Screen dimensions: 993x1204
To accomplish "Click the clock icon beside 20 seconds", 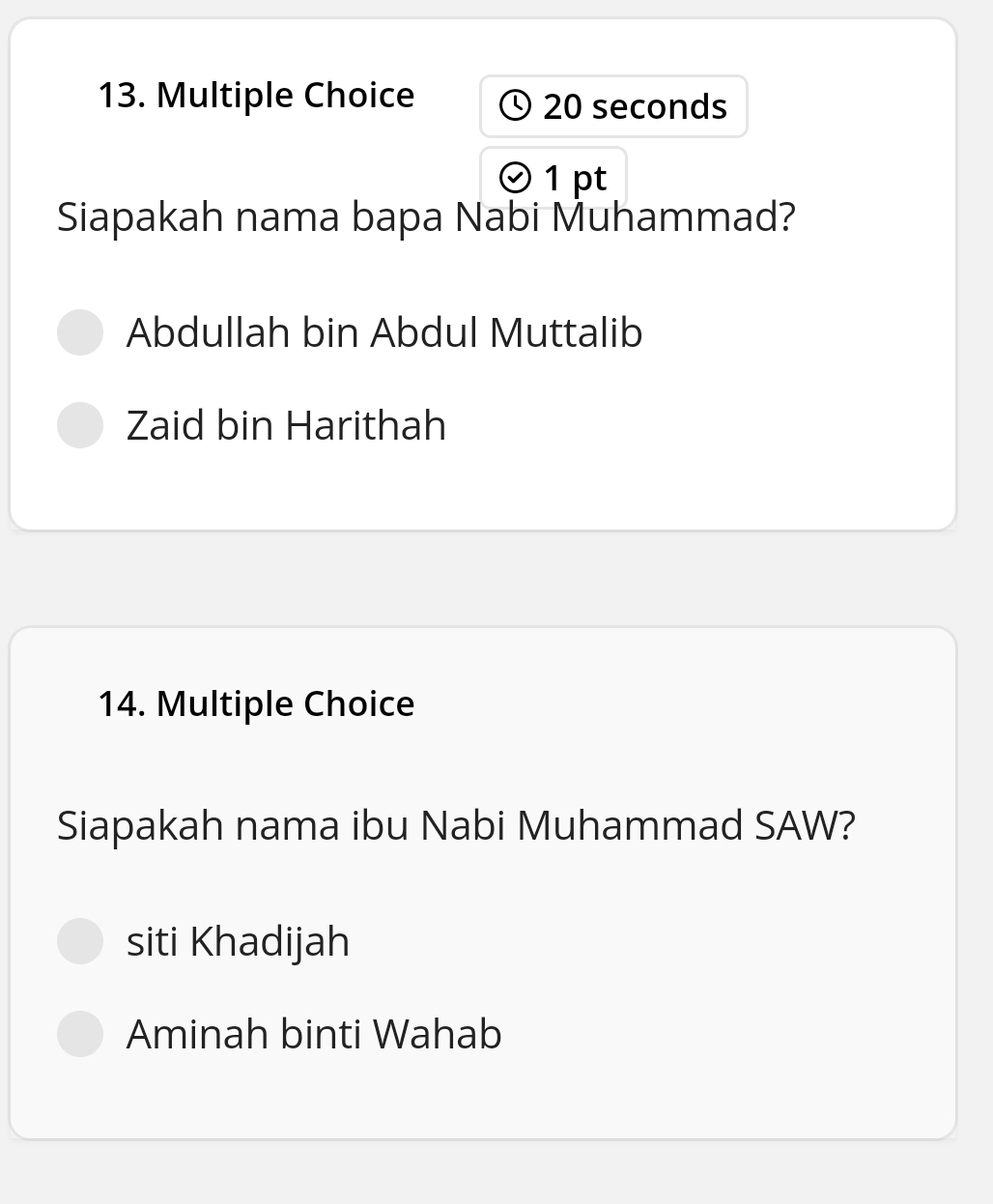I will [x=515, y=105].
